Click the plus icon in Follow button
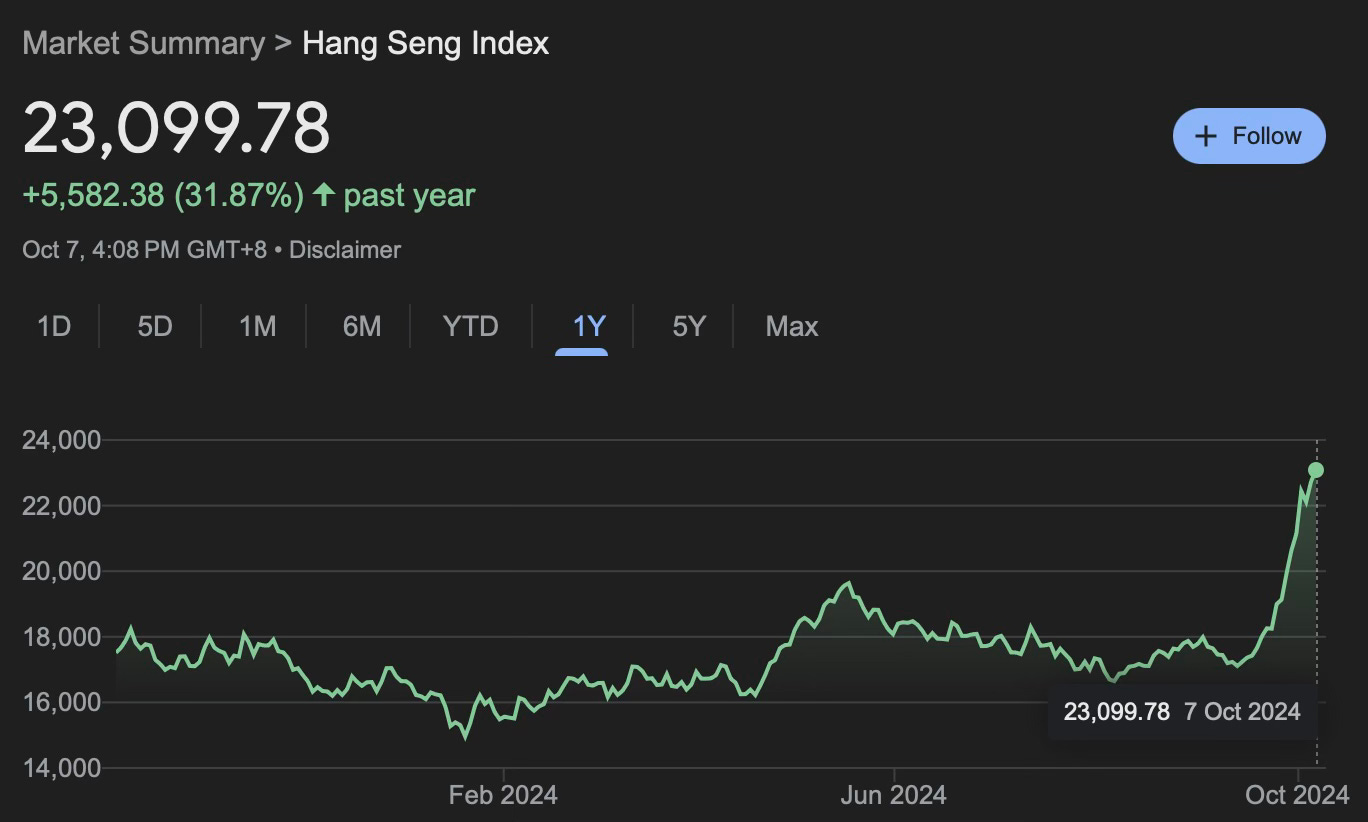The height and width of the screenshot is (822, 1368). pos(1206,136)
